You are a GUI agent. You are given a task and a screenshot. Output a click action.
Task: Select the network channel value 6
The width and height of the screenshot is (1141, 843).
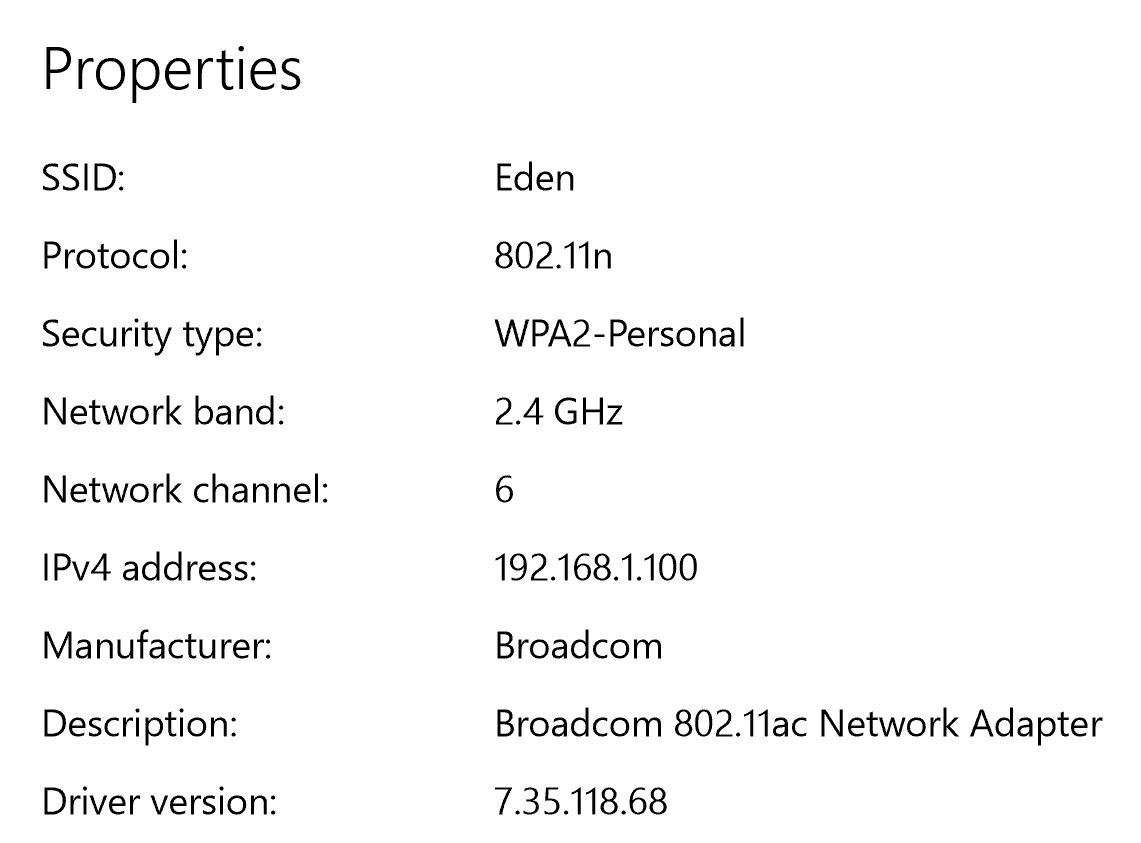[504, 490]
